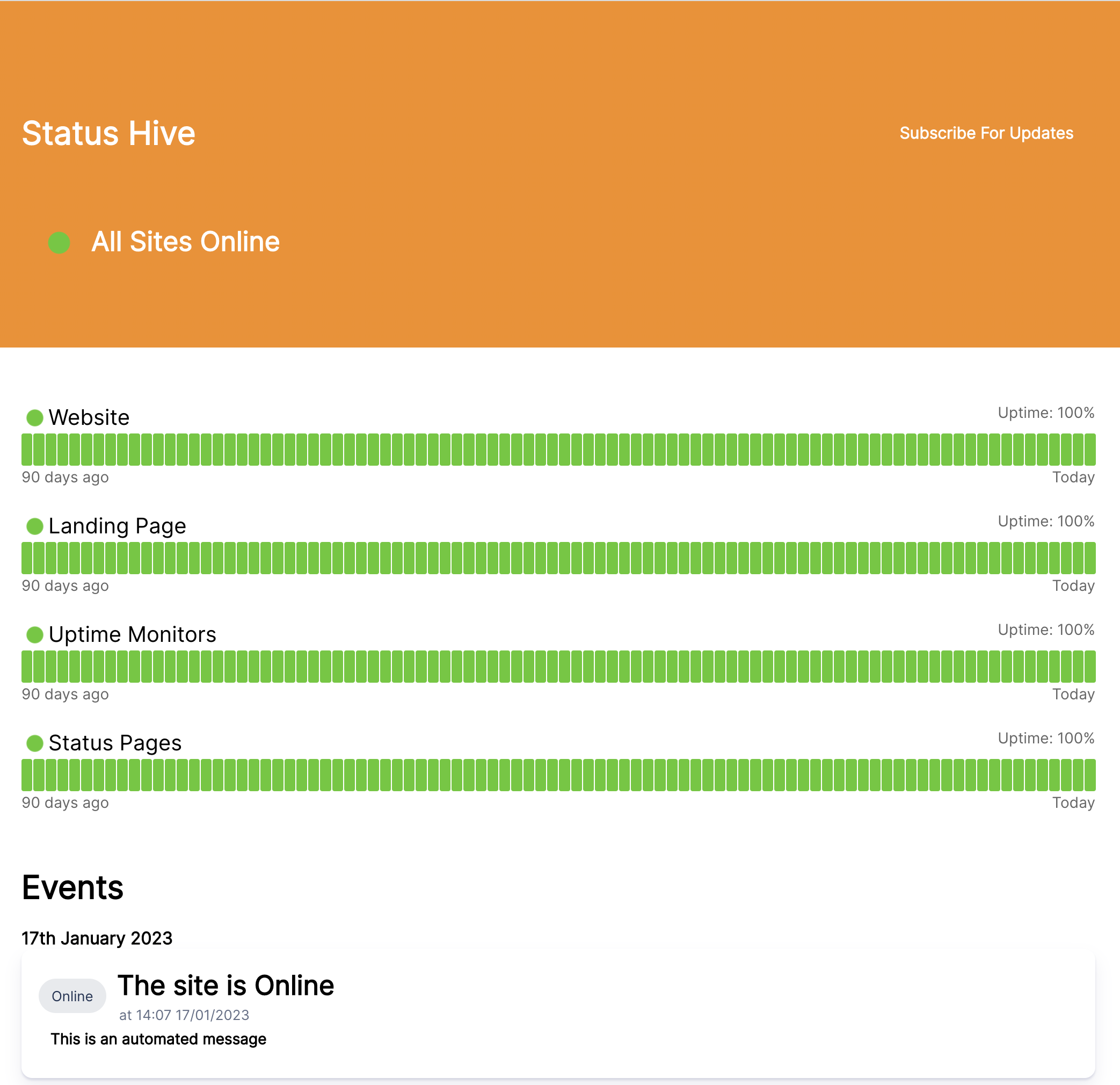Click the middle of the Status Pages uptime bar
Screen dimensions: 1120x1085
[x=559, y=775]
